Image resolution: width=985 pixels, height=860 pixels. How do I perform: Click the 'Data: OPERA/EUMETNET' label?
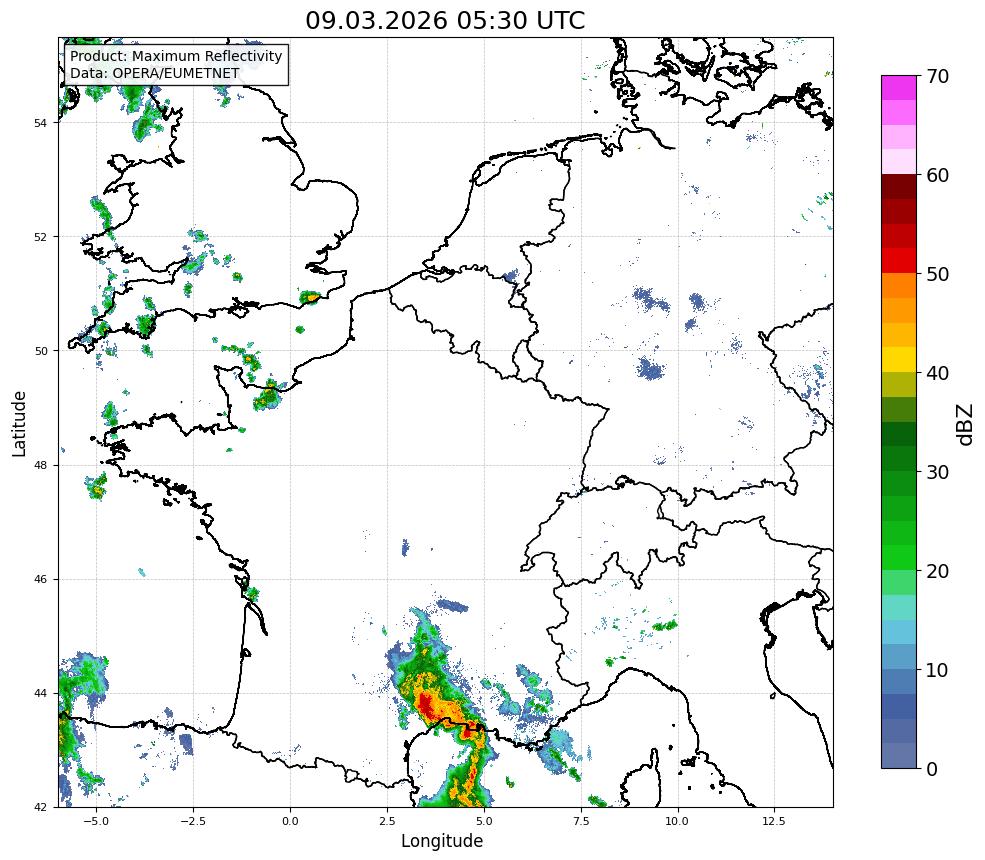coord(155,73)
